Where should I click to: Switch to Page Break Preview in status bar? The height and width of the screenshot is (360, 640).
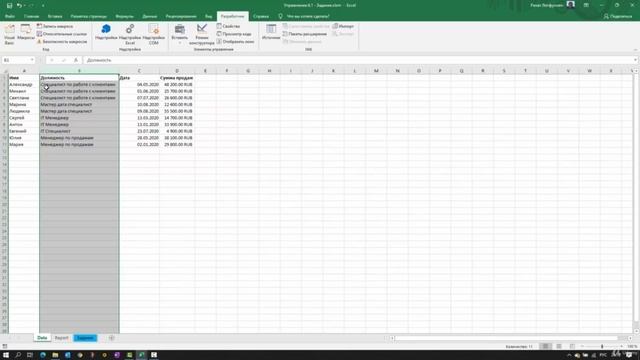click(572, 347)
